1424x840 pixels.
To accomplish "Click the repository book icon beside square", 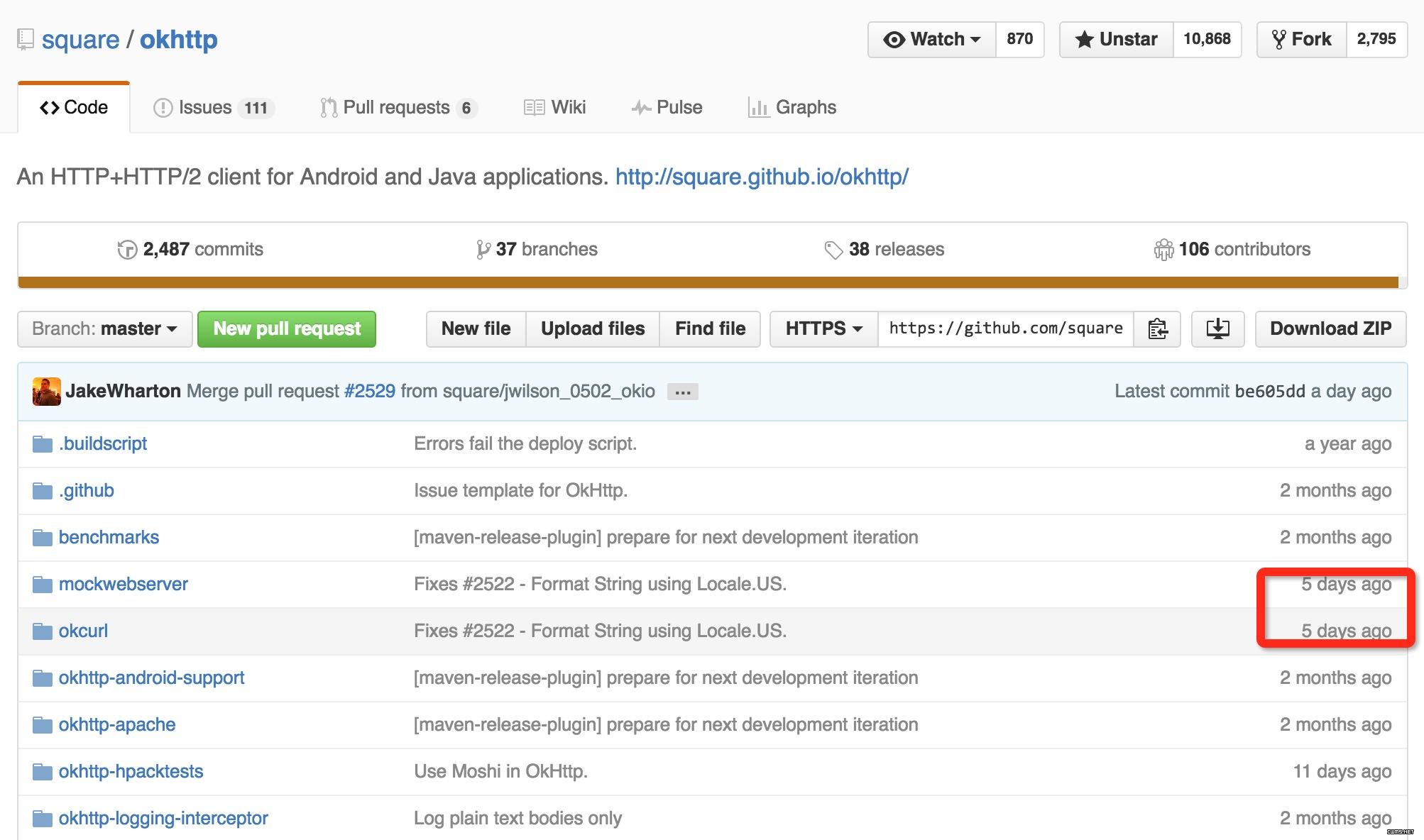I will tap(26, 39).
